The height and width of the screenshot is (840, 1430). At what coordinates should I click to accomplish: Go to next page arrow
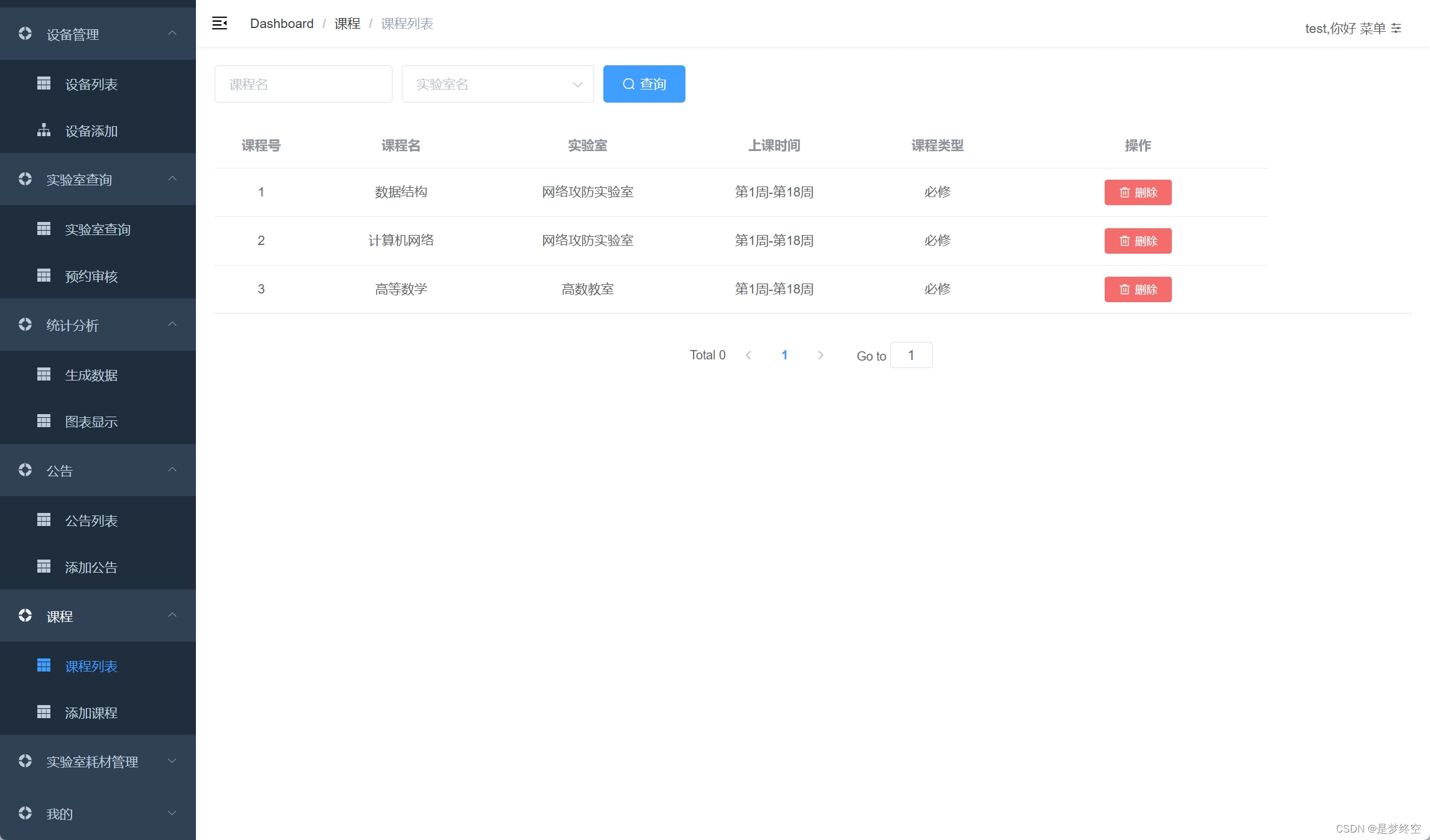tap(820, 355)
